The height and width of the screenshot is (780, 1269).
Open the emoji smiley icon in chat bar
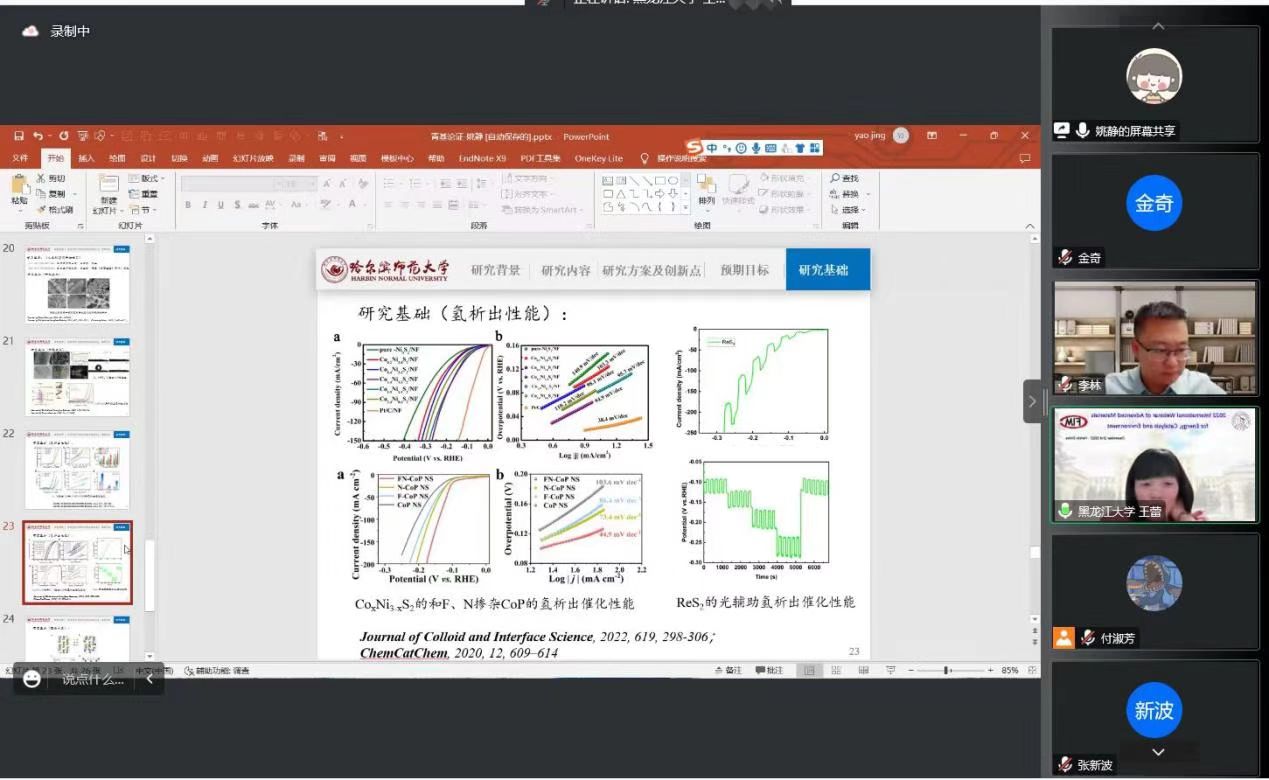tap(32, 679)
